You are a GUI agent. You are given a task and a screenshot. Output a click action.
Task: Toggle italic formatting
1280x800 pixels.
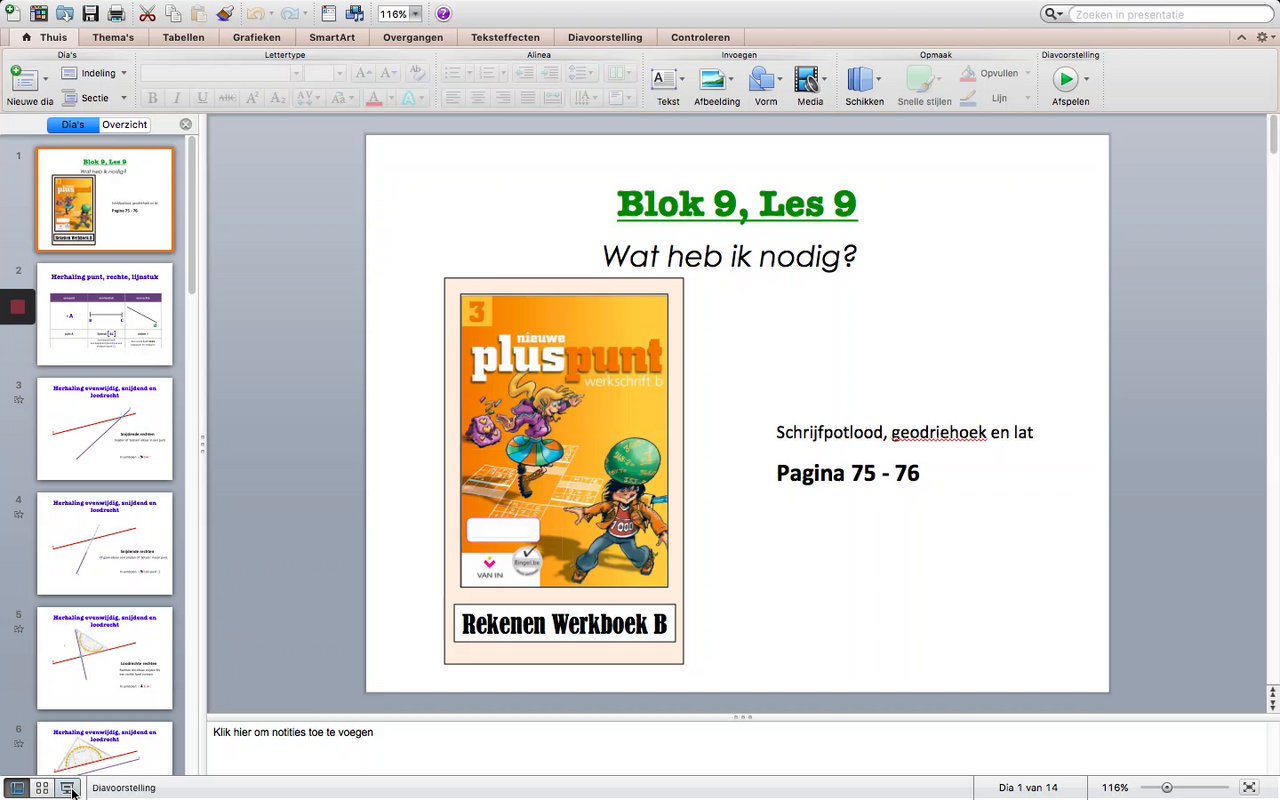(x=177, y=98)
